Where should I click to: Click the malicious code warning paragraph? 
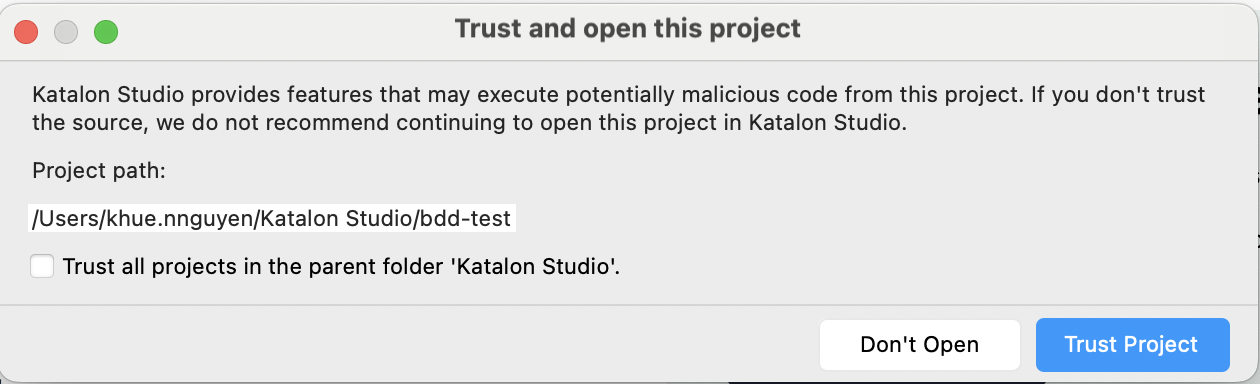point(619,110)
